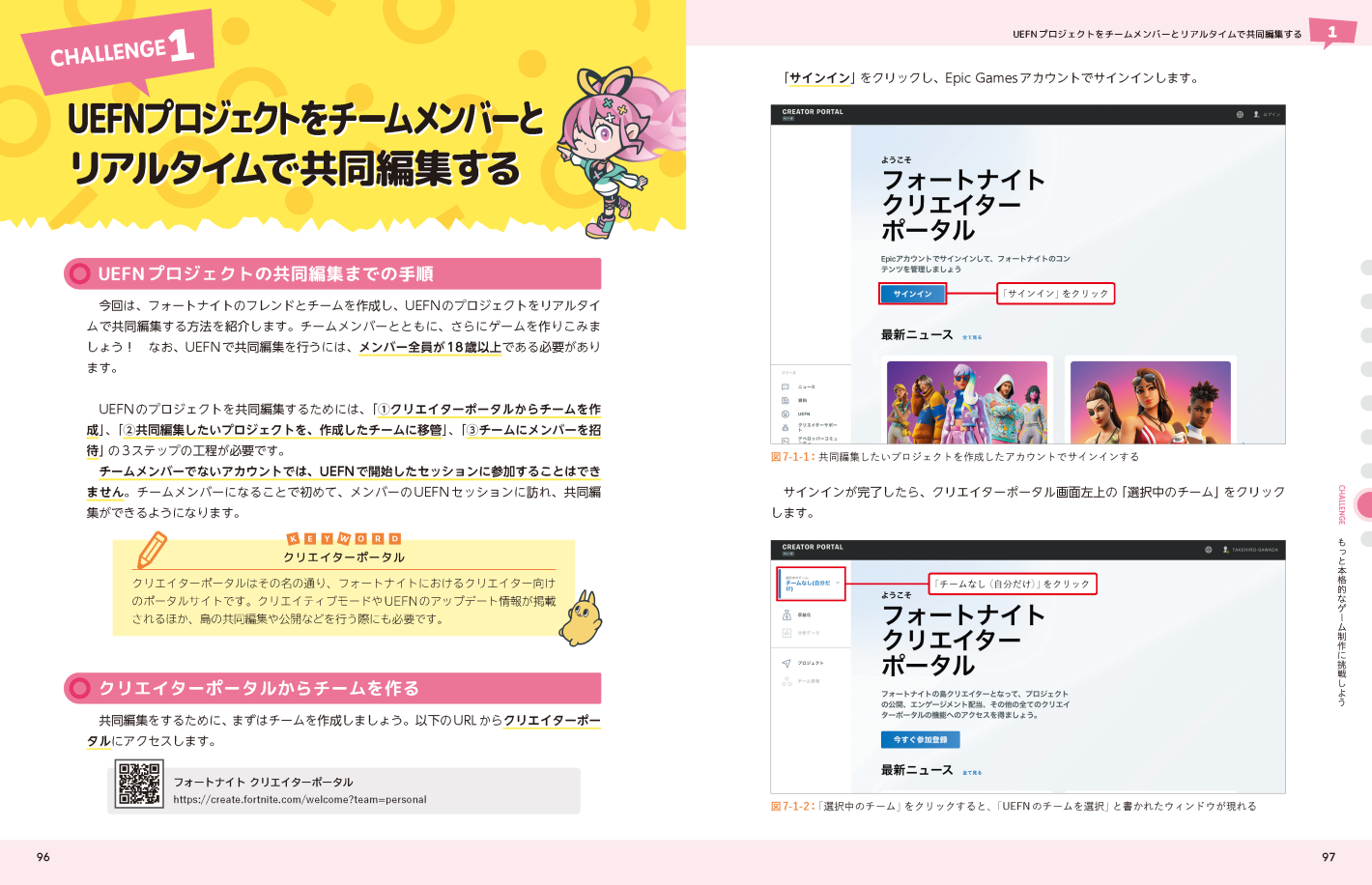The height and width of the screenshot is (885, 1372).
Task: Click the CREATOR PORTAL logo in figure 7-1-2
Action: pyautogui.click(x=813, y=549)
